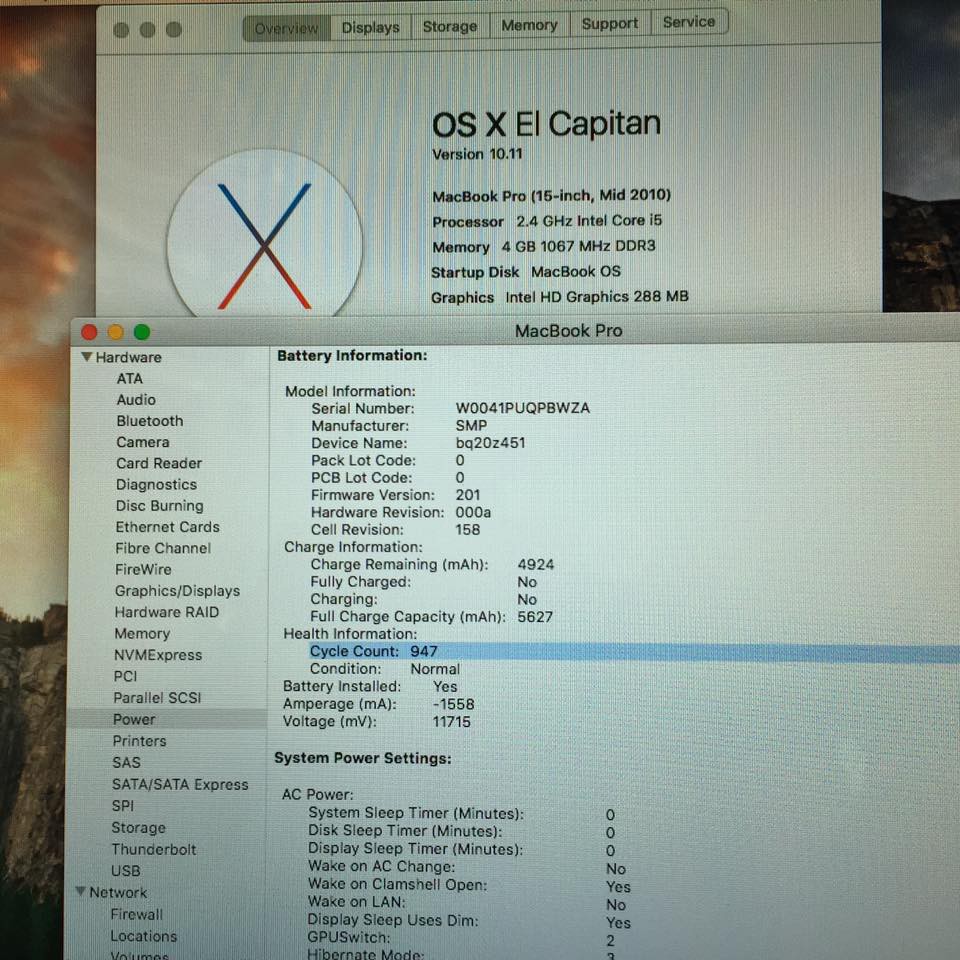Select NVMExpress in the sidebar
Viewport: 960px width, 960px height.
pos(158,655)
